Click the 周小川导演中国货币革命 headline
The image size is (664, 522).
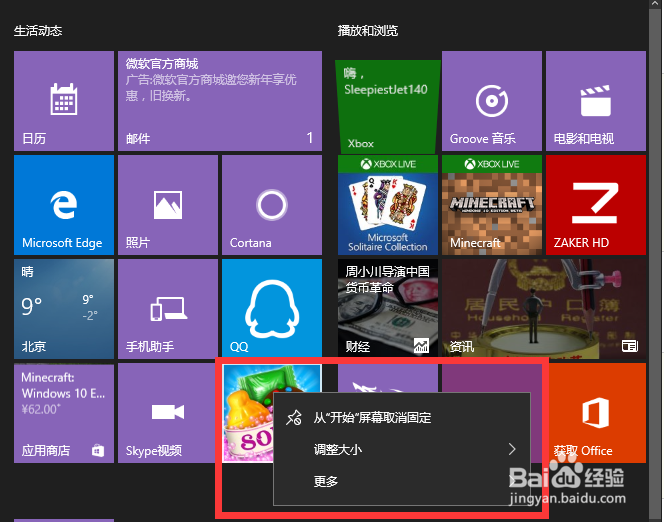pos(387,279)
